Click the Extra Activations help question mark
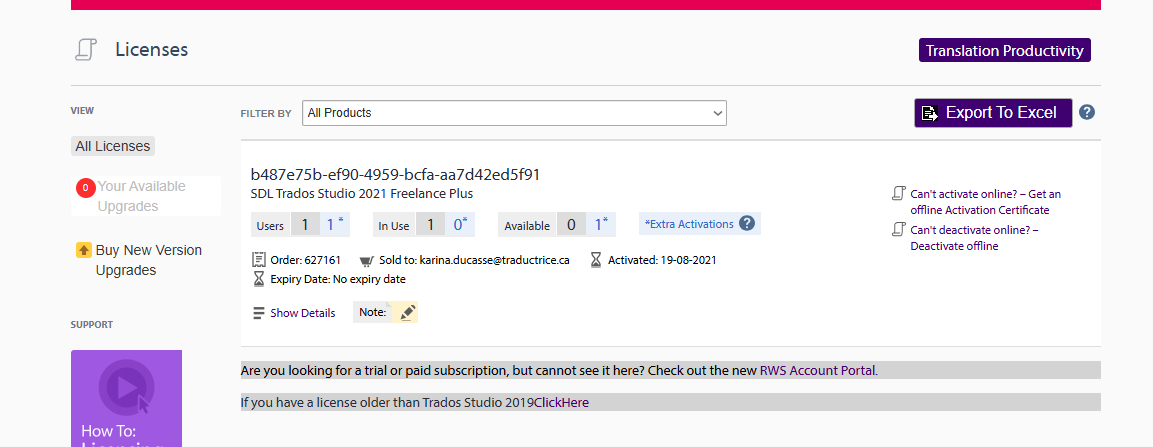This screenshot has height=447, width=1153. (x=747, y=224)
